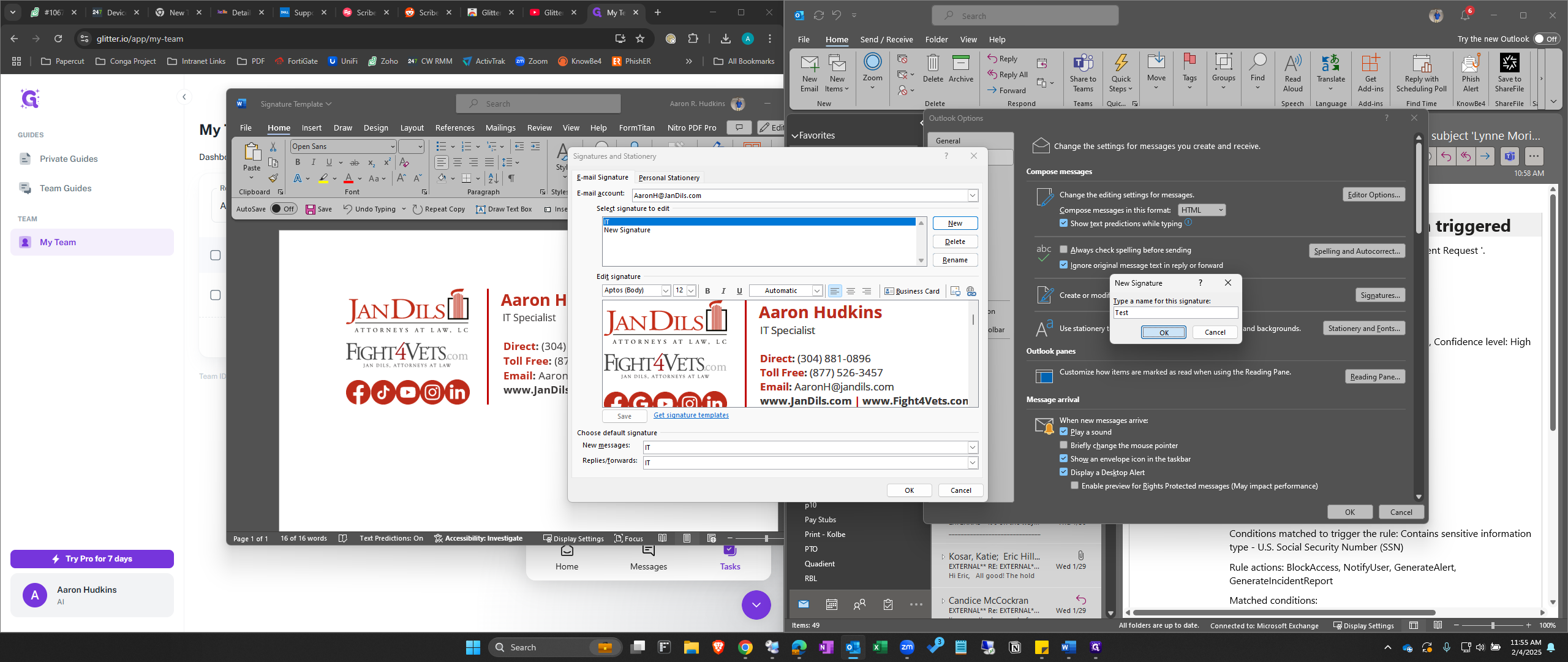Click Read Aloud icon in Outlook
Image resolution: width=1568 pixels, height=662 pixels.
coord(1292,72)
